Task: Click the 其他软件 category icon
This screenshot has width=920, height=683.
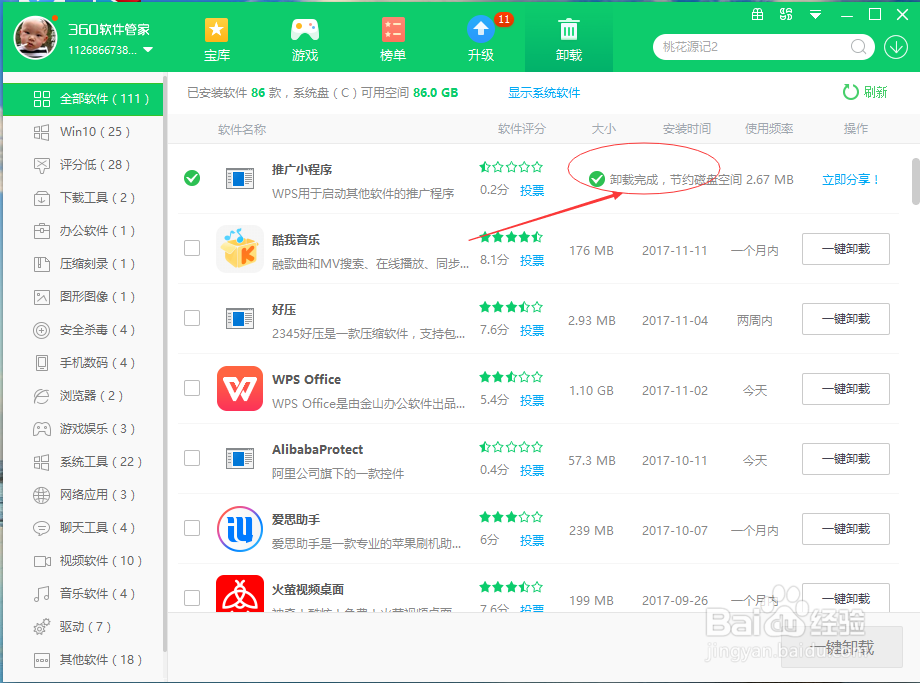Action: coord(42,661)
